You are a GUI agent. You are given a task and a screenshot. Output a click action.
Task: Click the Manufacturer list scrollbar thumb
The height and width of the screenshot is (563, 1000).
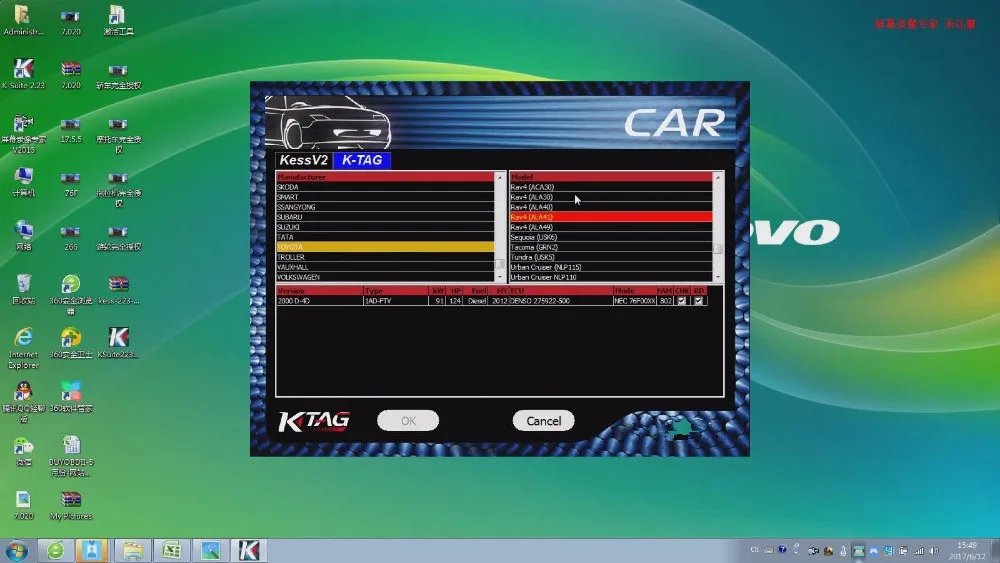click(500, 263)
